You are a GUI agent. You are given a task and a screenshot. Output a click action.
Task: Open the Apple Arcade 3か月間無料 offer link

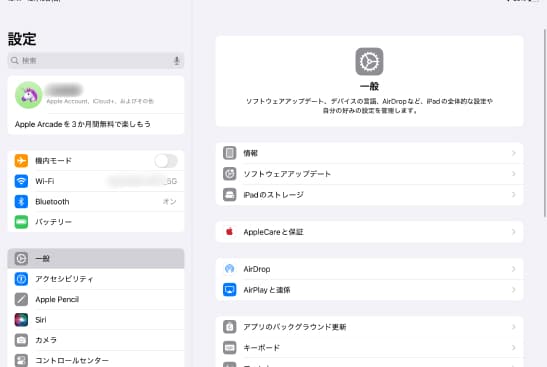[83, 124]
